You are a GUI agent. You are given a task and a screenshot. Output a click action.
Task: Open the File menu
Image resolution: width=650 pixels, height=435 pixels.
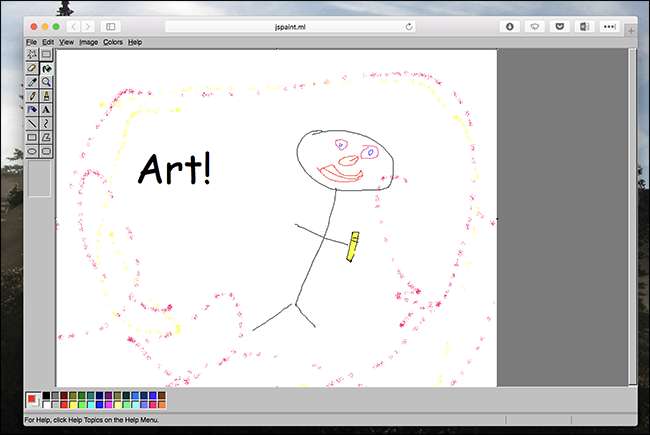[31, 42]
